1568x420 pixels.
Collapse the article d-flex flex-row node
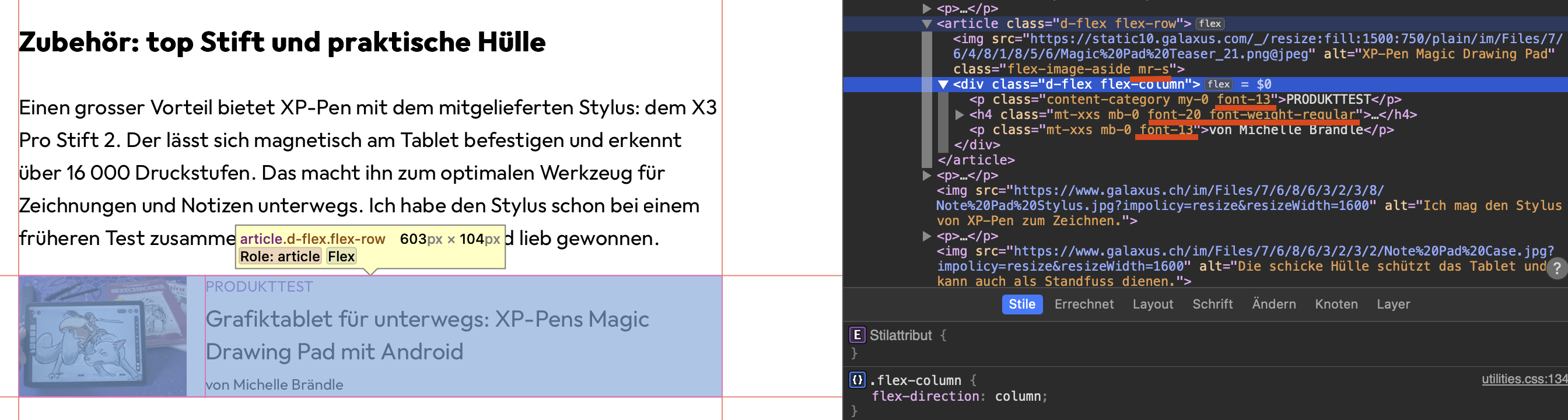coord(926,24)
